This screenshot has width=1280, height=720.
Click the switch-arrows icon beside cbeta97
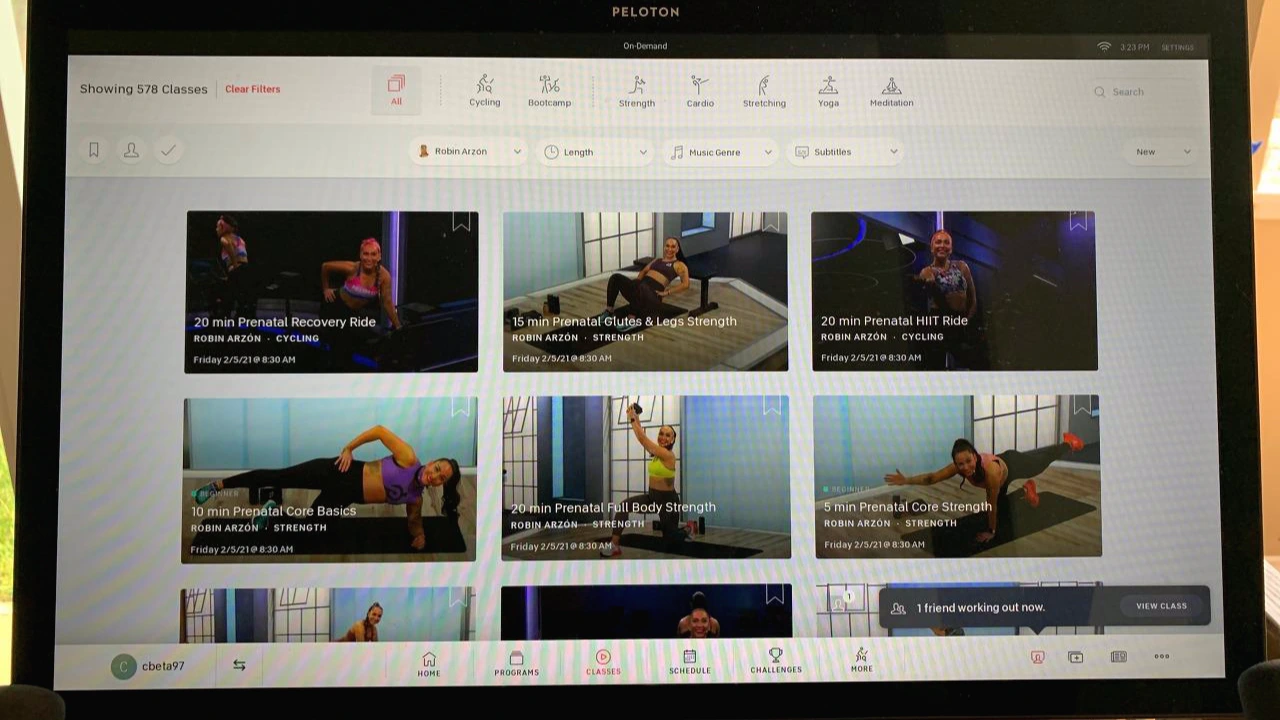pos(239,665)
